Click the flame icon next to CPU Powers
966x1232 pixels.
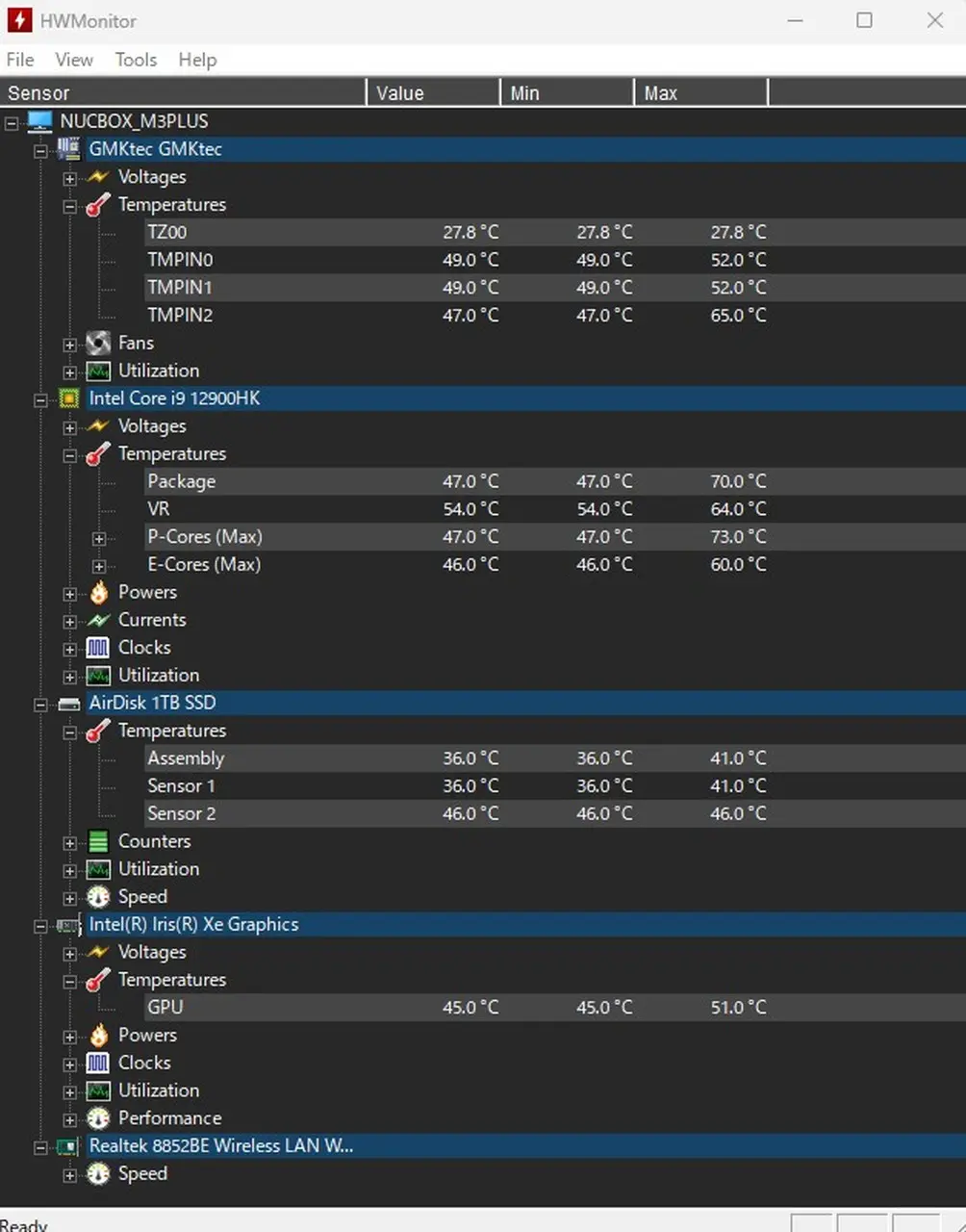coord(98,593)
